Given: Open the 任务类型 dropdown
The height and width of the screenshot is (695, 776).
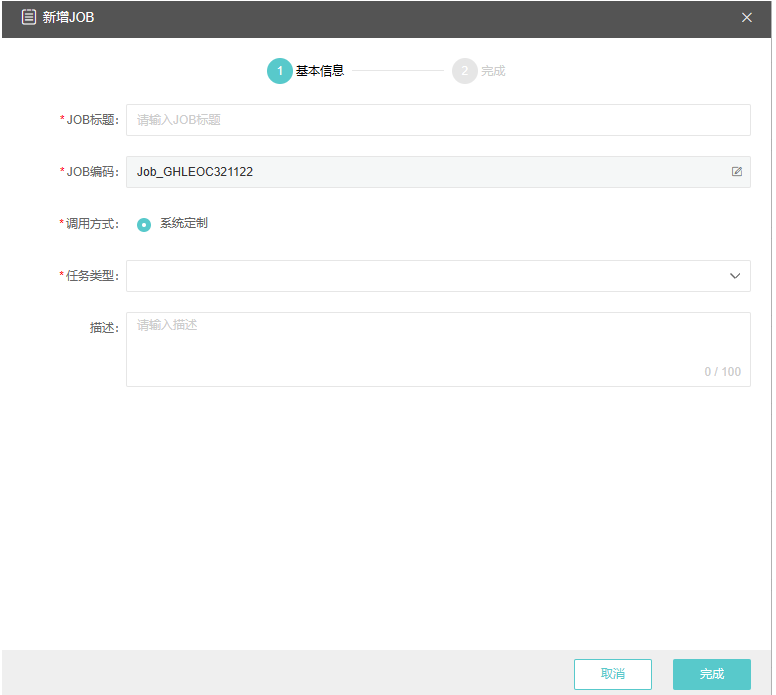Looking at the screenshot, I should tap(438, 276).
